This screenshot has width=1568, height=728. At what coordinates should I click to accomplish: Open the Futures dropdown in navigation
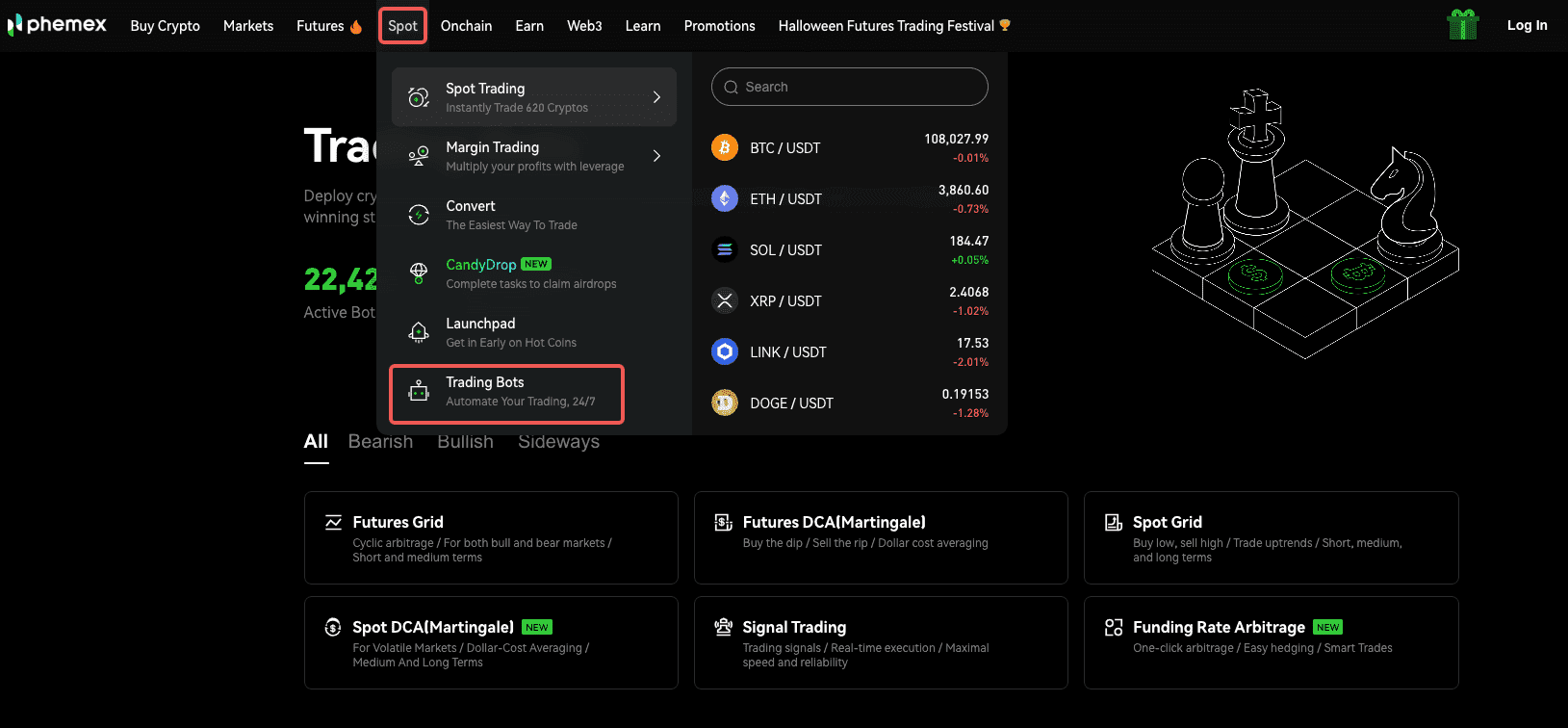point(328,26)
